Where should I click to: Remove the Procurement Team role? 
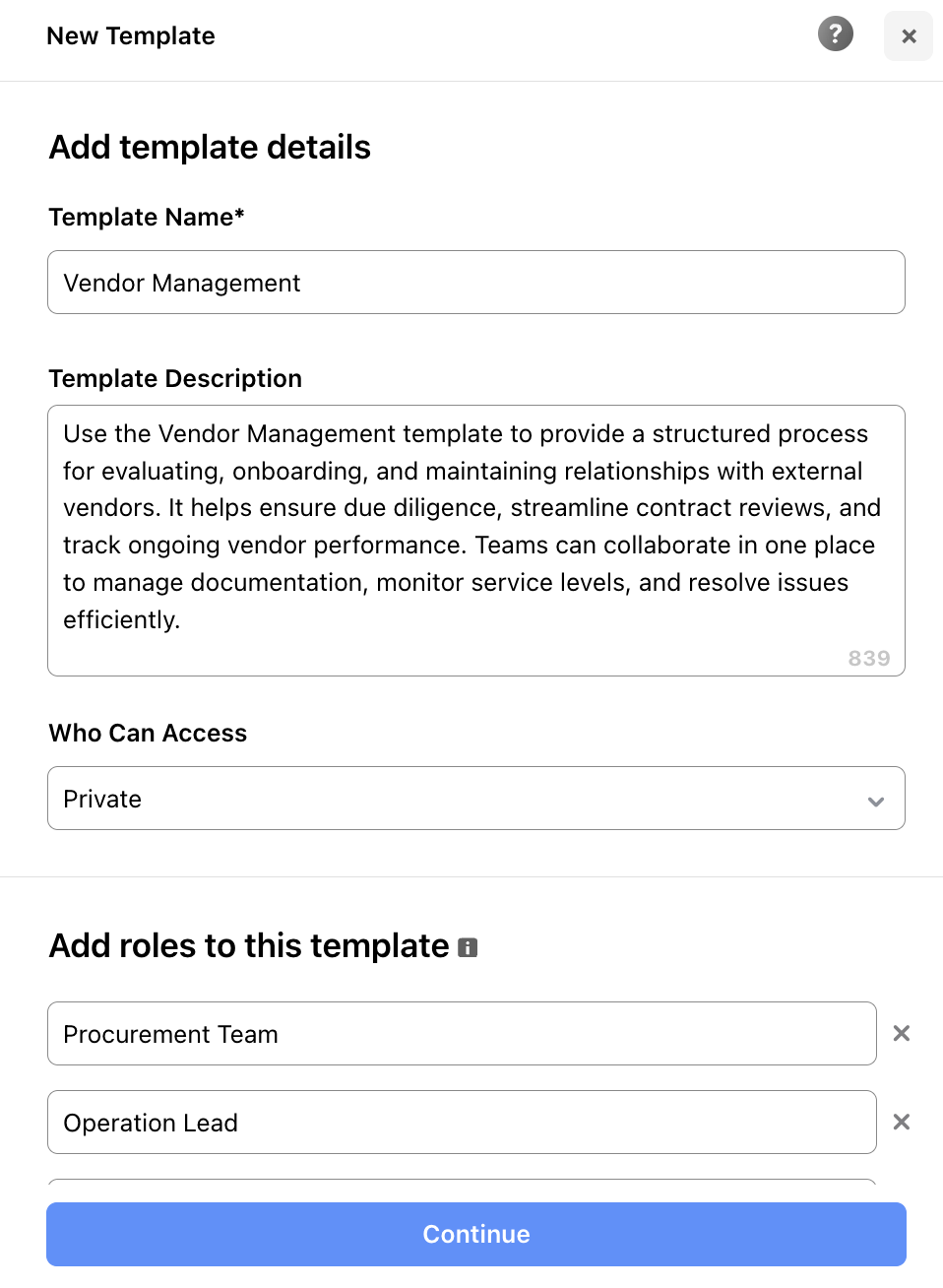901,1033
